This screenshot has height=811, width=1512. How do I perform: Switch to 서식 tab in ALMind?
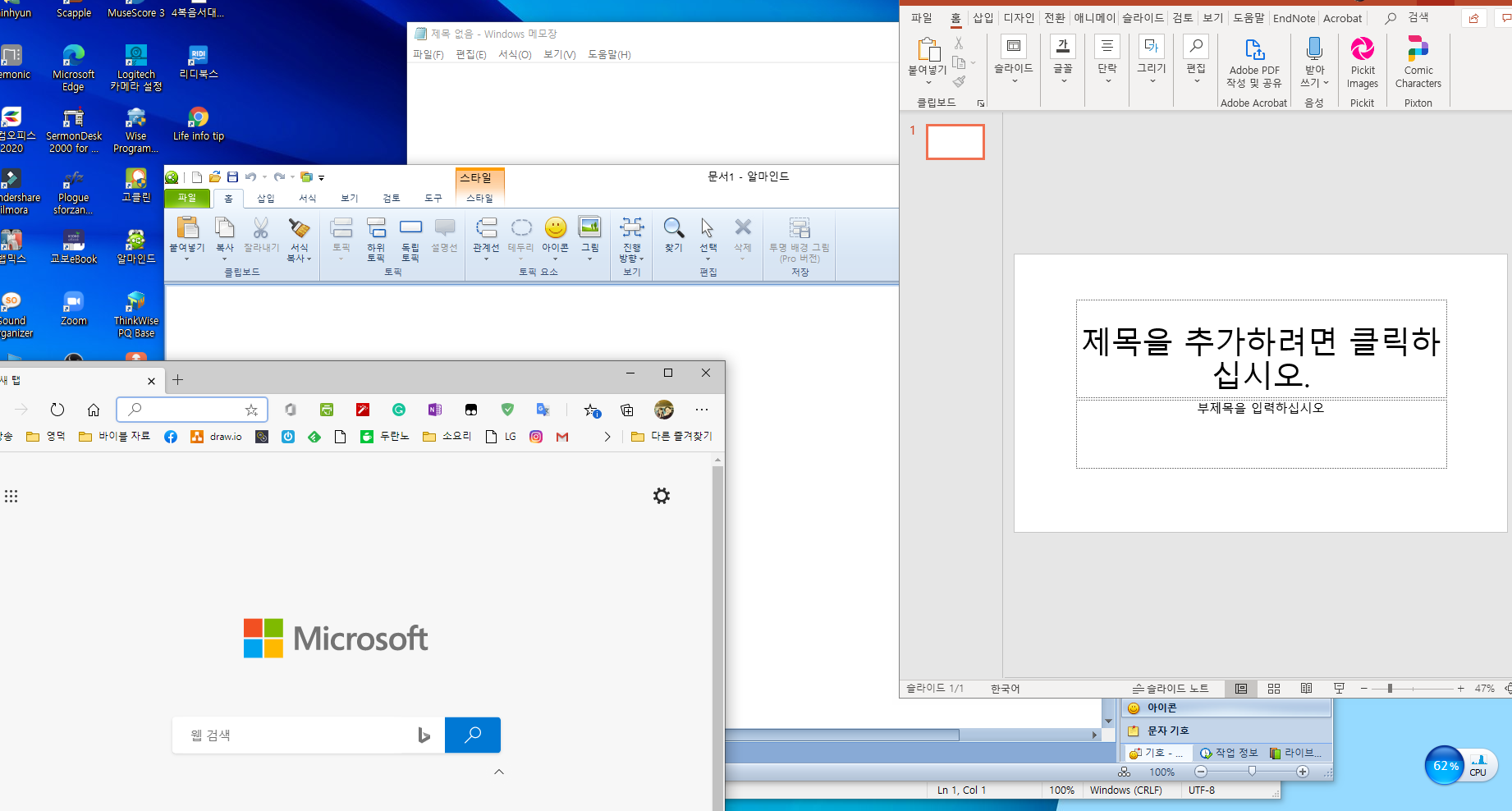pyautogui.click(x=308, y=198)
